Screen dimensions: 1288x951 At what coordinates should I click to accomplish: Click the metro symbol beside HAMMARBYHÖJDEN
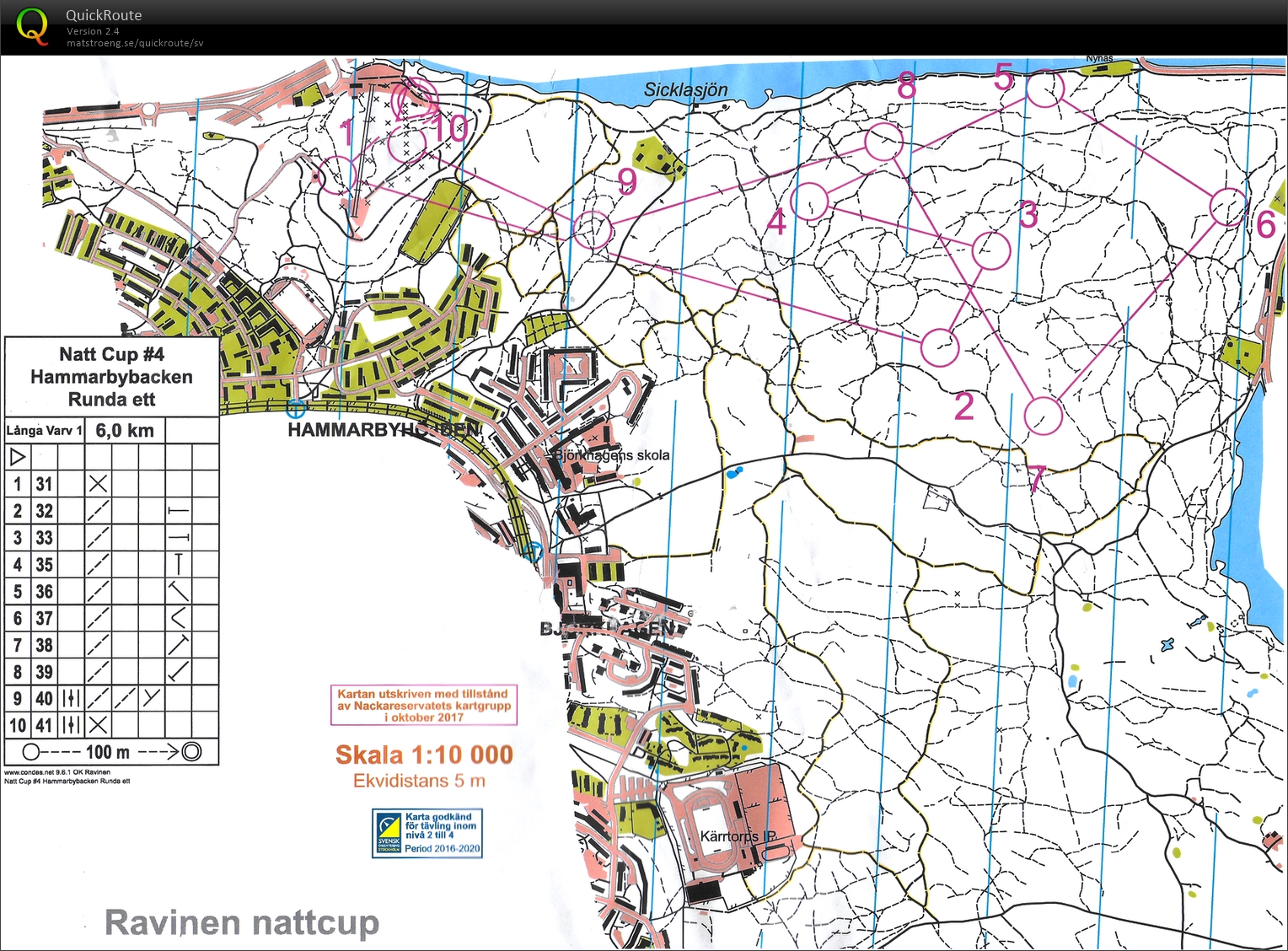(295, 410)
